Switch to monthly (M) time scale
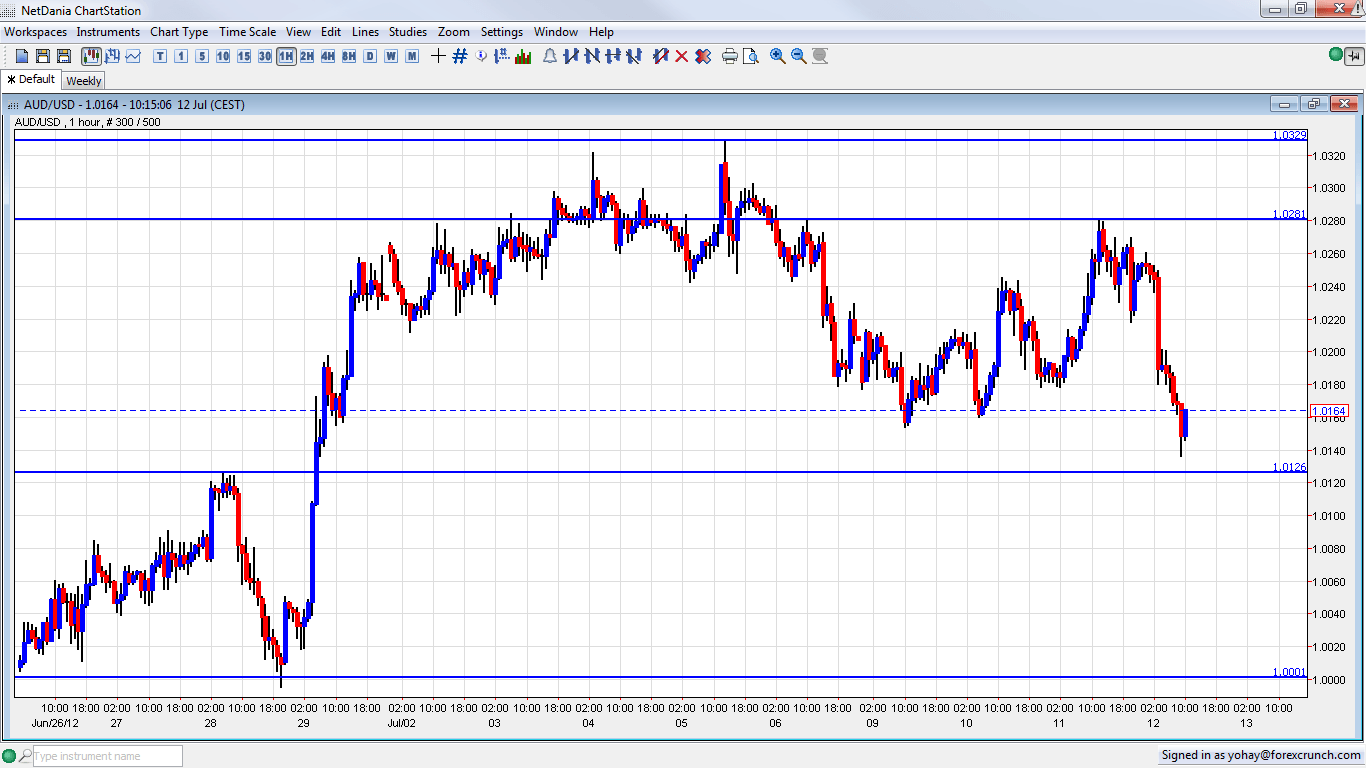The image size is (1366, 768). tap(412, 56)
